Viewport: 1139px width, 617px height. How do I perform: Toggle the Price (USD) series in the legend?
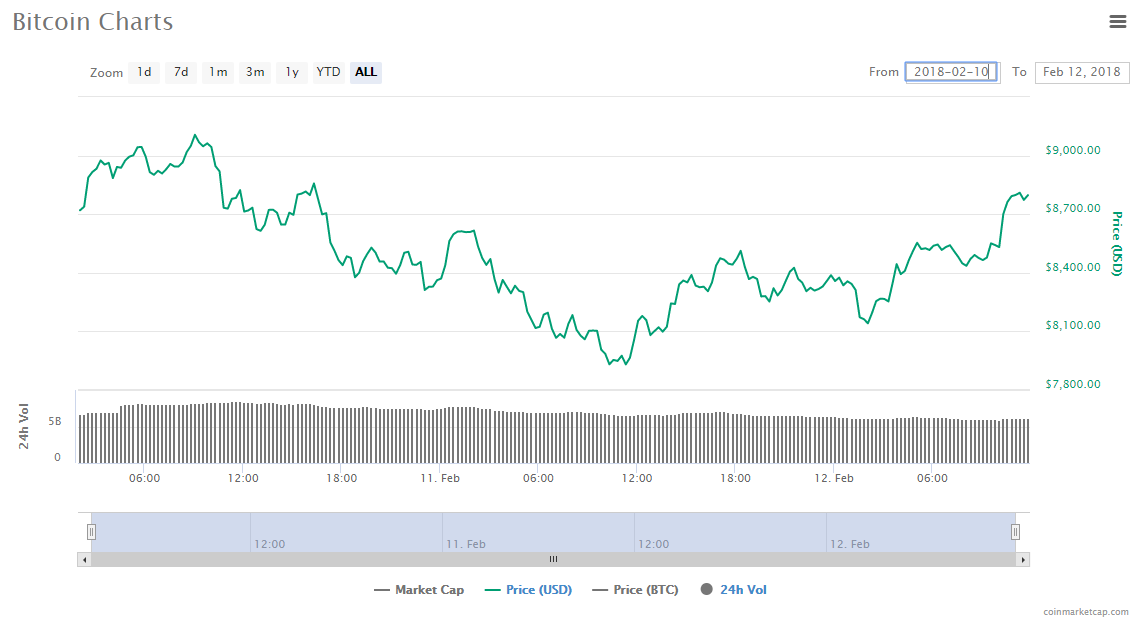(x=529, y=589)
